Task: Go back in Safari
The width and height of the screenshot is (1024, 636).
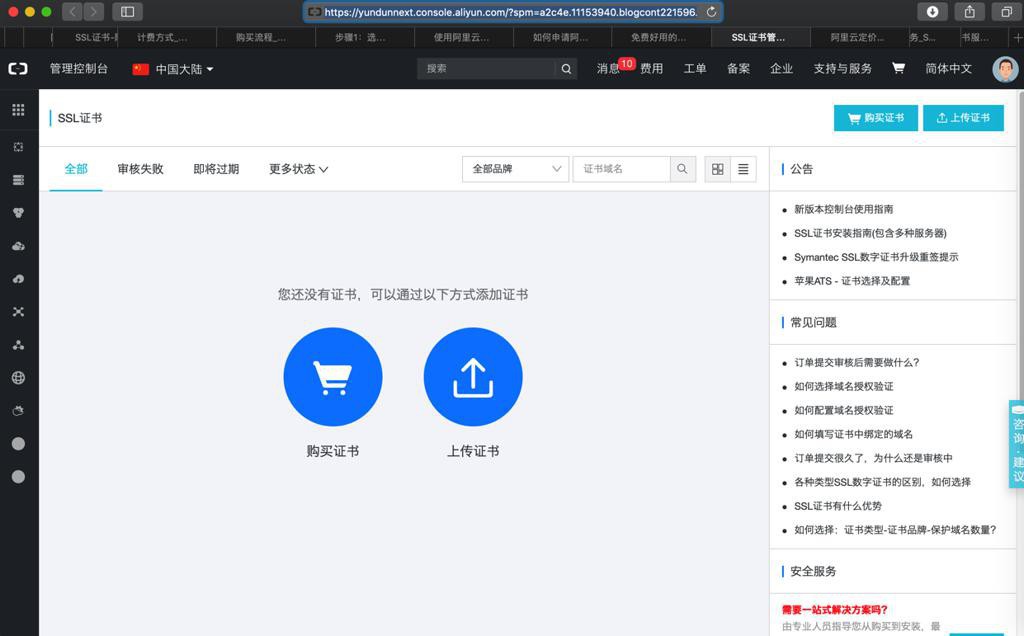Action: click(72, 12)
